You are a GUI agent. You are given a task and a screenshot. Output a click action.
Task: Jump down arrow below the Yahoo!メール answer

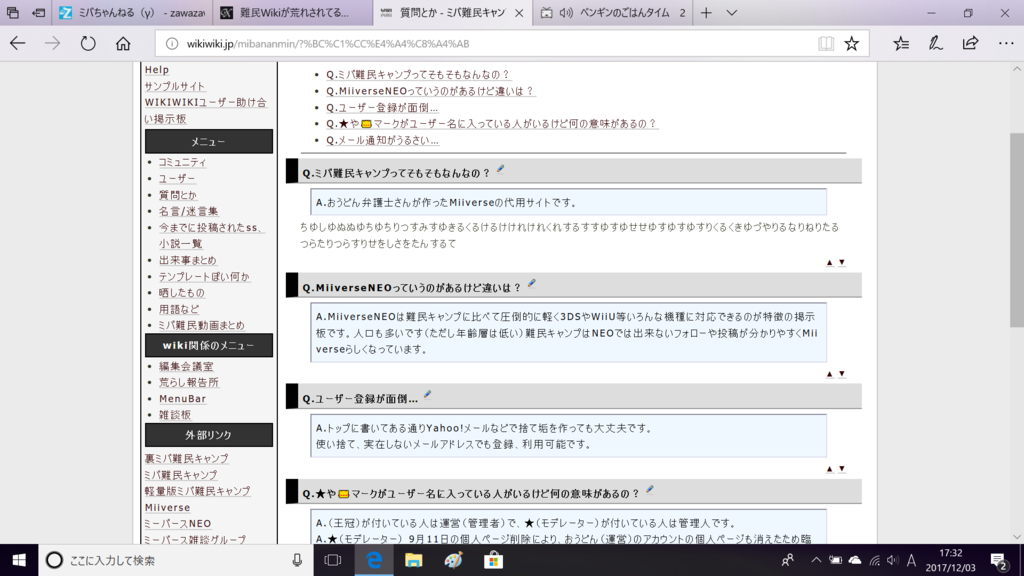point(842,469)
